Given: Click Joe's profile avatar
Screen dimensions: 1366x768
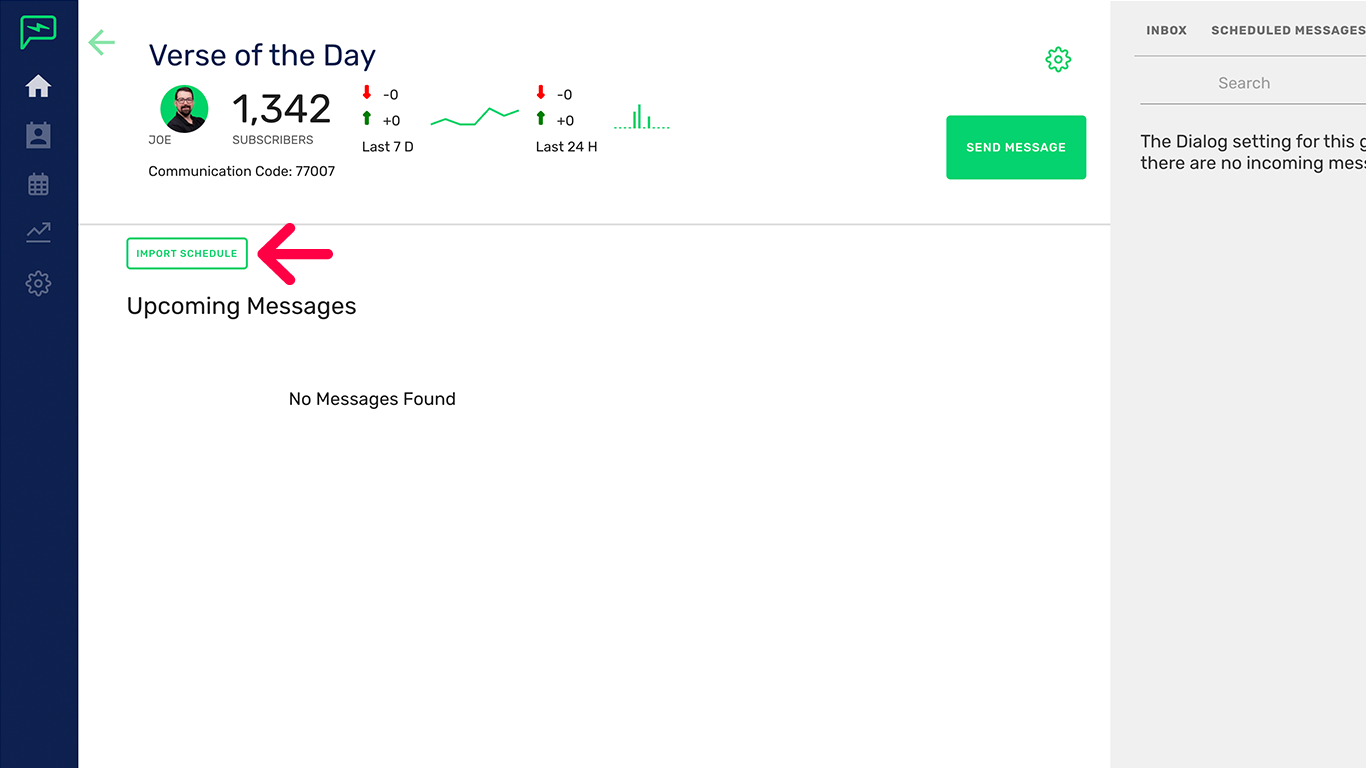Looking at the screenshot, I should point(184,109).
